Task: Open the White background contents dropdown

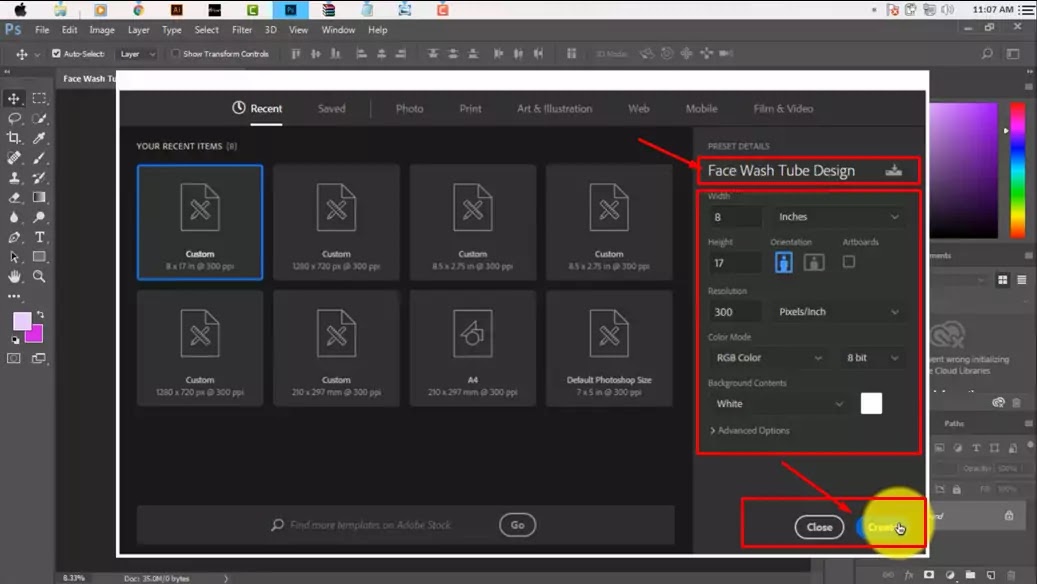Action: (778, 403)
